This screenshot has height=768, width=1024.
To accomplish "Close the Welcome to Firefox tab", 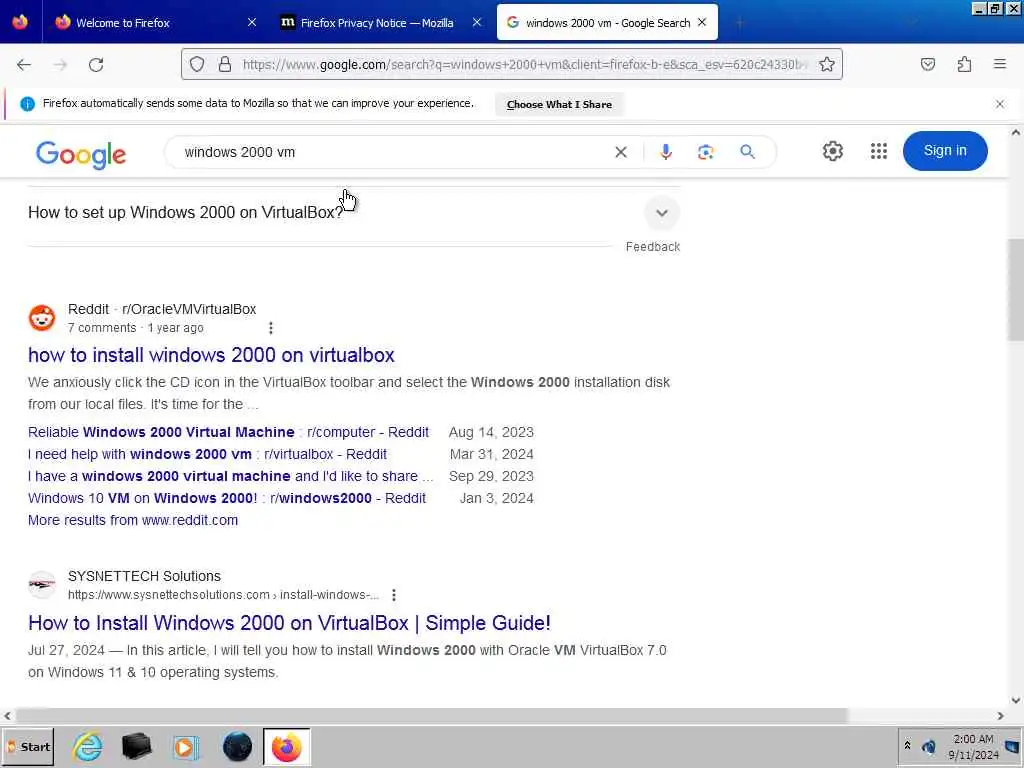I will point(252,22).
